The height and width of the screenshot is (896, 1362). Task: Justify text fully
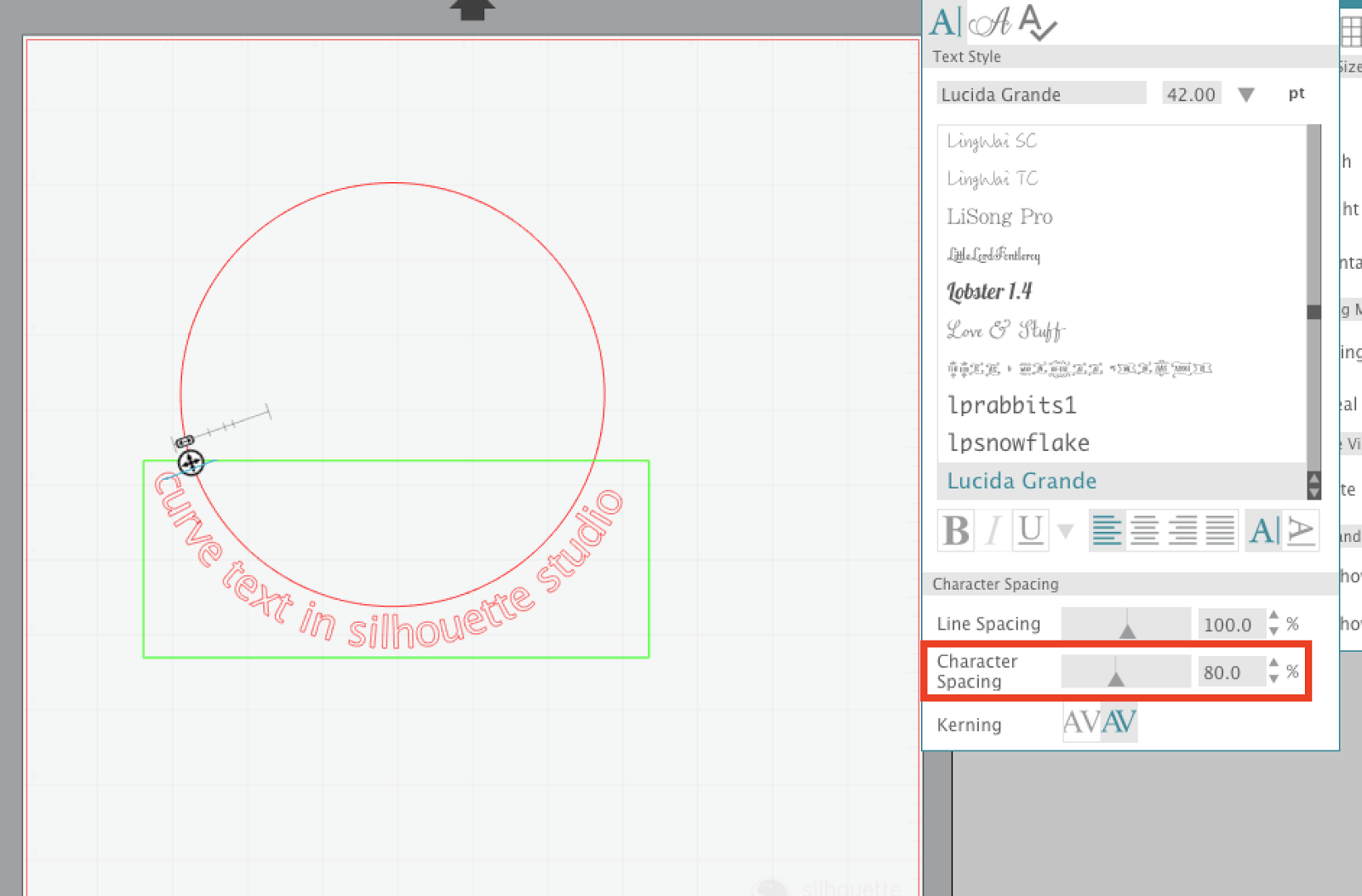[x=1220, y=531]
